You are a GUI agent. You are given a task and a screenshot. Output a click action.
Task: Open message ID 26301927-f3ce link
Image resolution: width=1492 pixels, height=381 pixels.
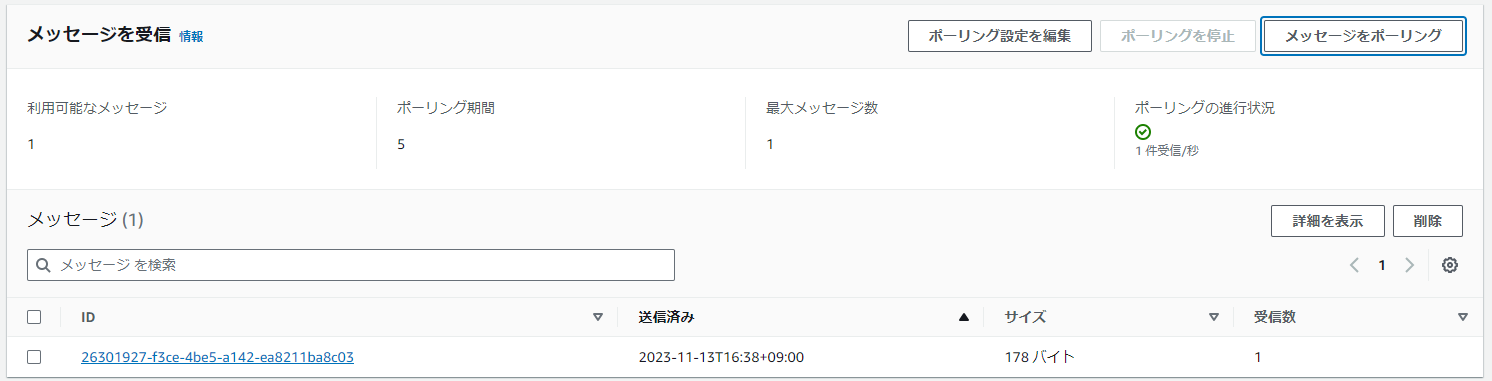(x=218, y=356)
